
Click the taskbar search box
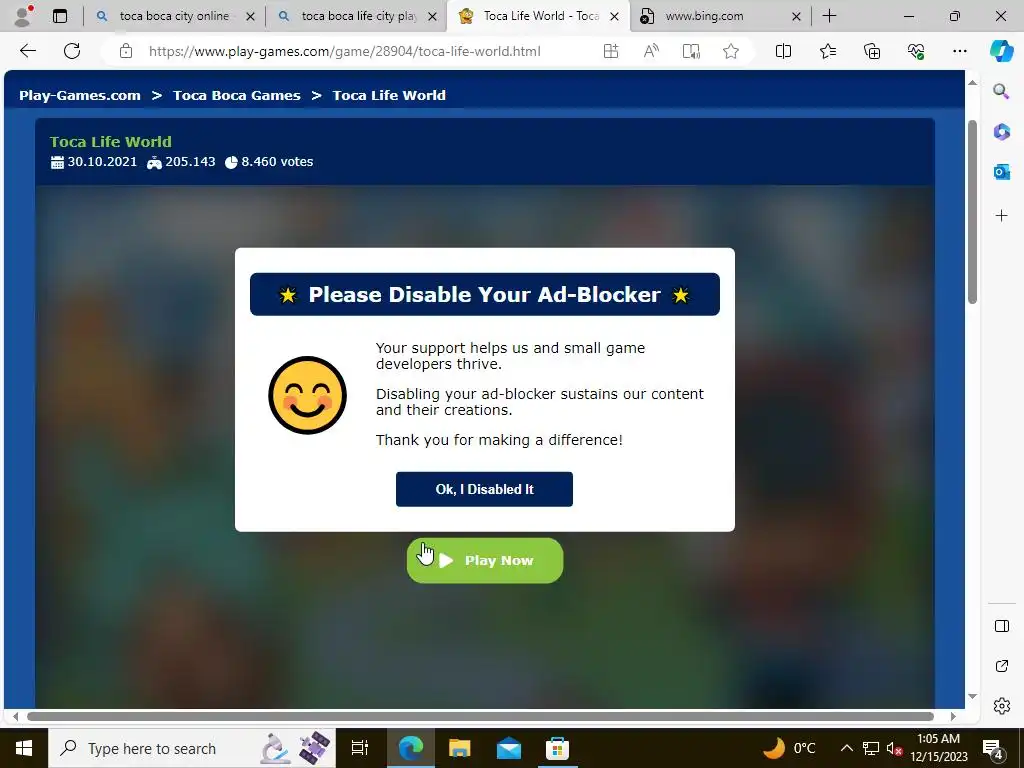(192, 748)
